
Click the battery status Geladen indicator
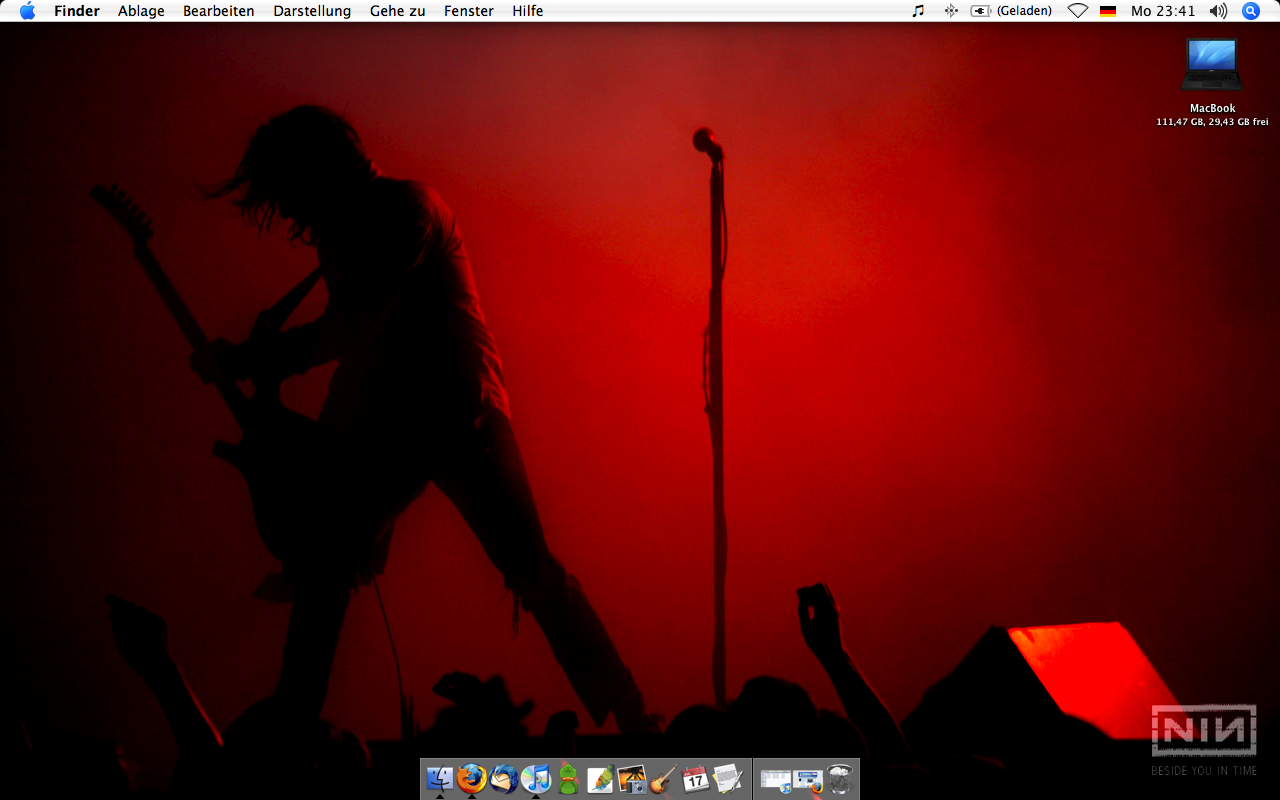pyautogui.click(x=1011, y=11)
